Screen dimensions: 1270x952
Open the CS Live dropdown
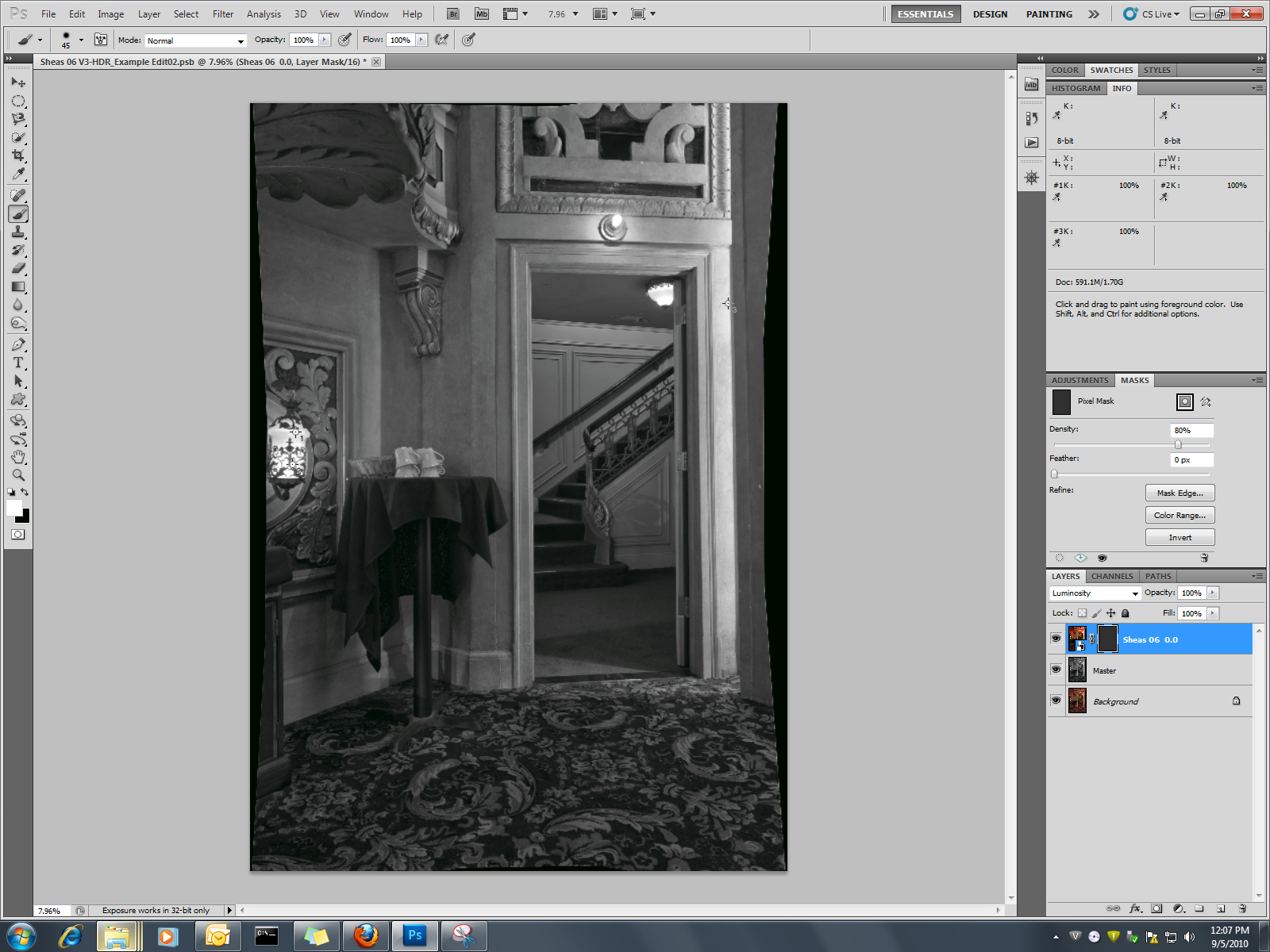click(1152, 14)
